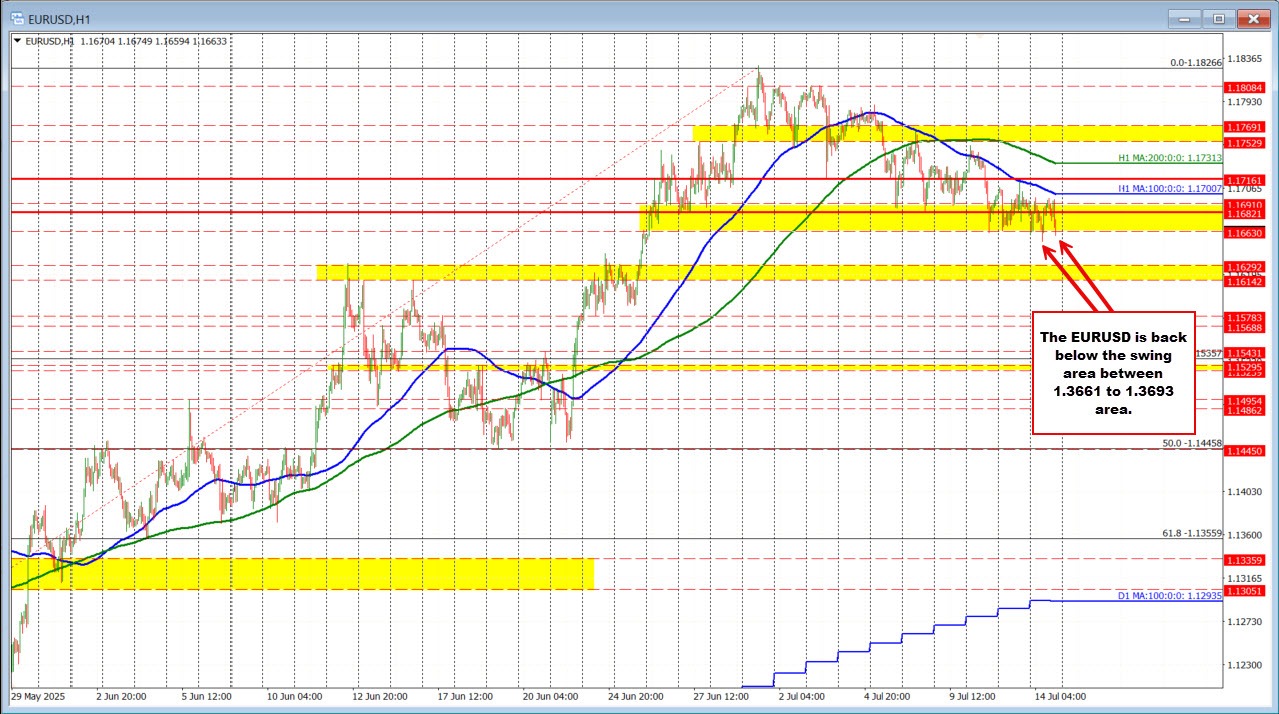This screenshot has width=1279, height=714.
Task: Click the red 1.13359 price tag
Action: 1245,560
